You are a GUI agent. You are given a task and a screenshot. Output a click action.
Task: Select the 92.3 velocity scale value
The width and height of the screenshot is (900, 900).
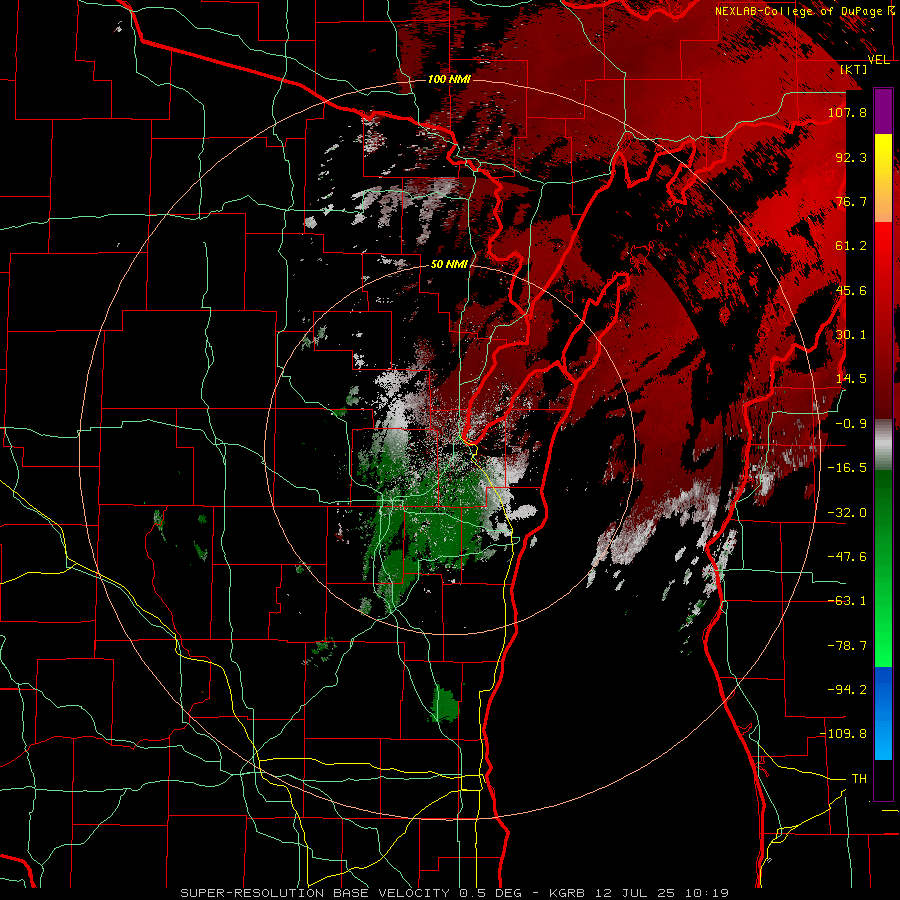851,157
